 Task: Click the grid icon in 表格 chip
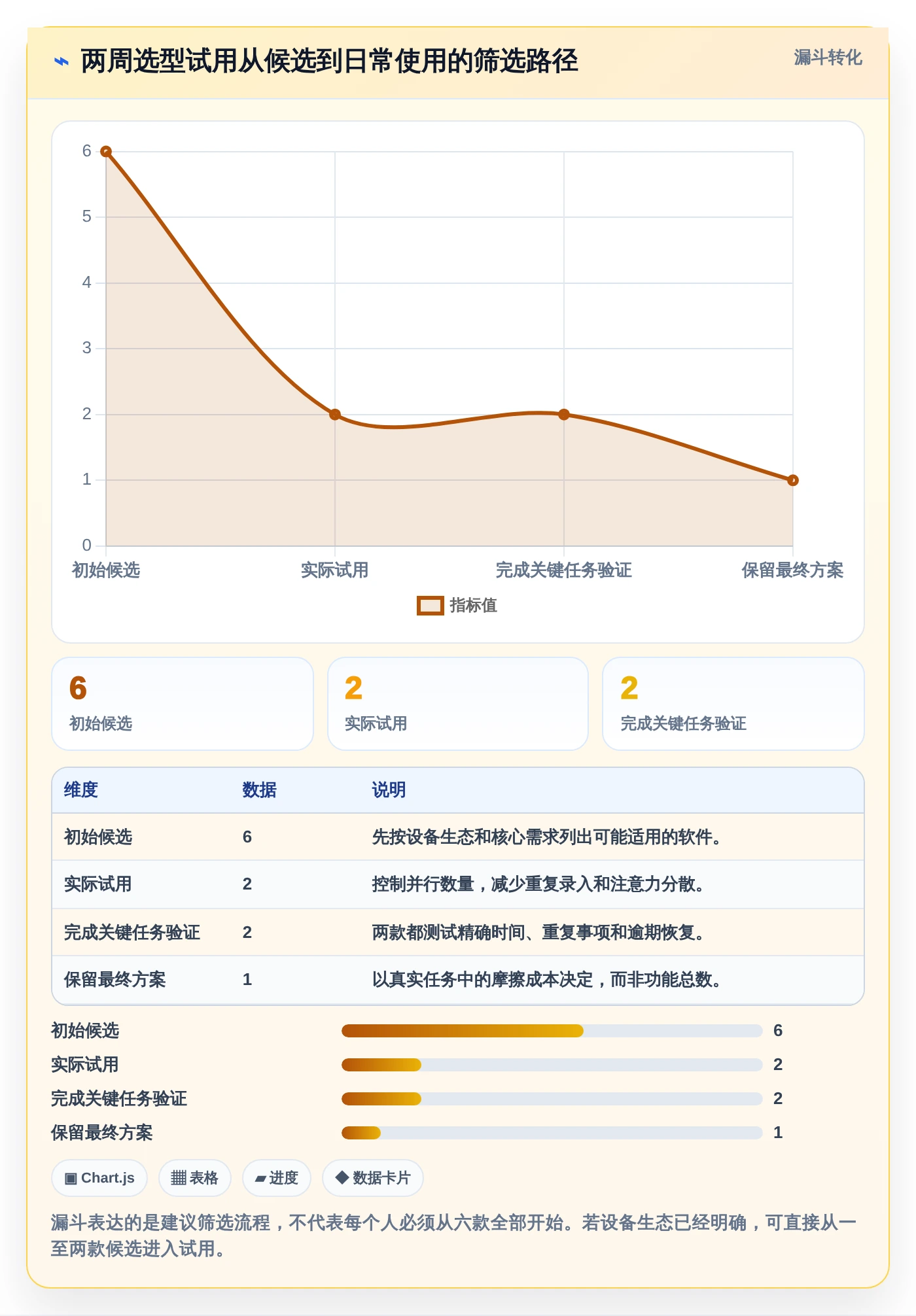[179, 1178]
